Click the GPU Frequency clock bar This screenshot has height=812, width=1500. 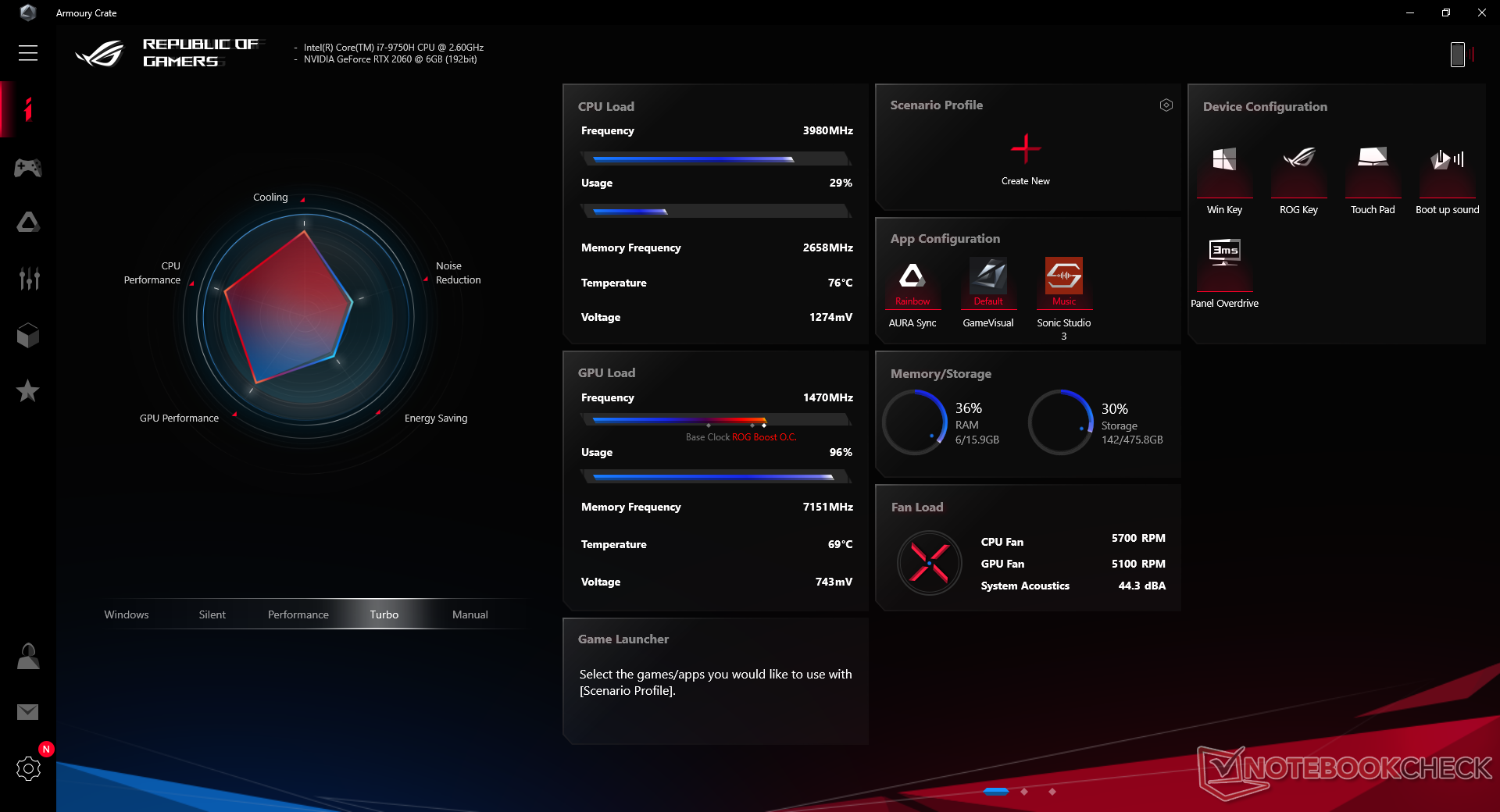click(x=716, y=420)
